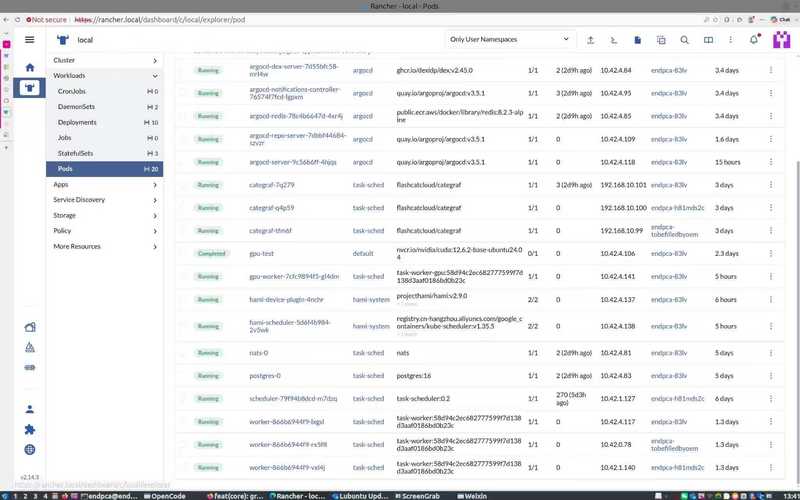The width and height of the screenshot is (800, 500).
Task: Expand the Service Discovery section
Action: (105, 200)
